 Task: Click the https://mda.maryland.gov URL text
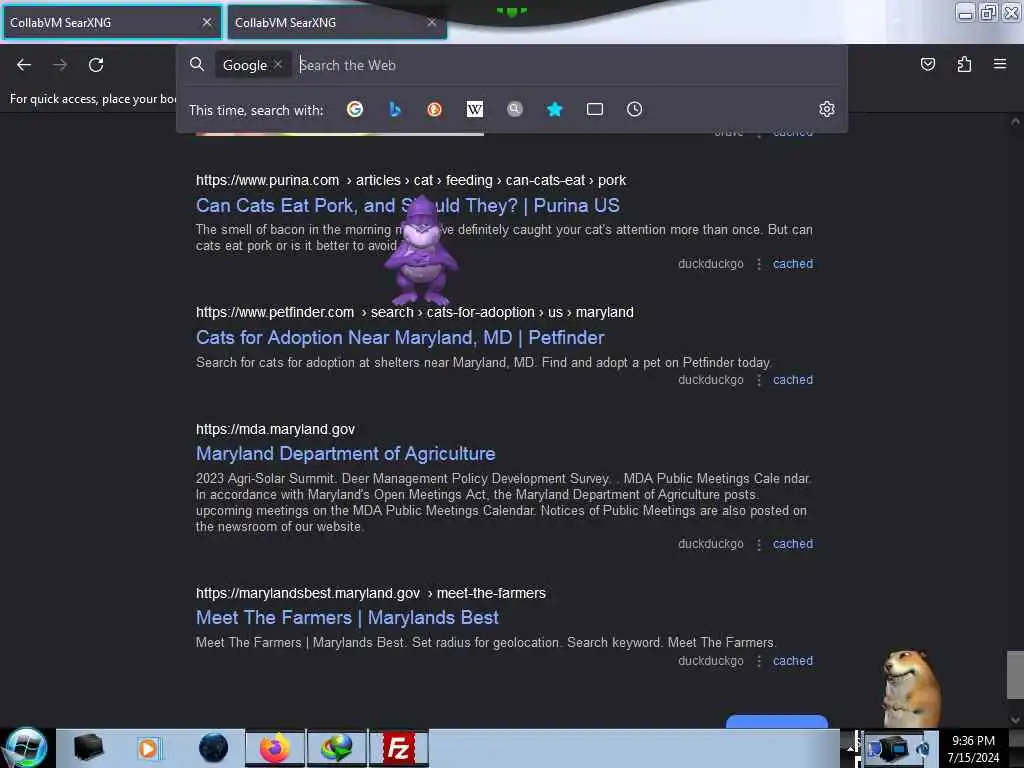(x=276, y=429)
